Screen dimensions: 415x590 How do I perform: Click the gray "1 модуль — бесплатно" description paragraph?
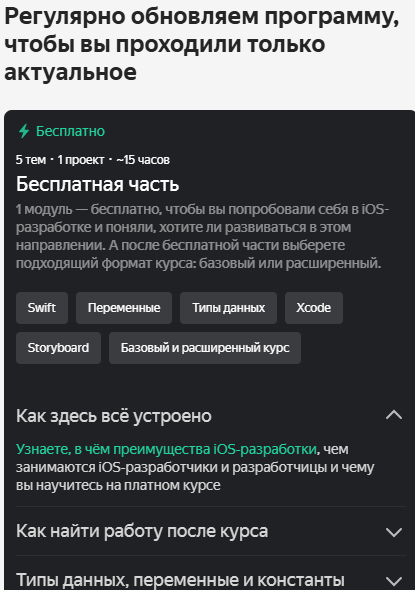tap(202, 236)
